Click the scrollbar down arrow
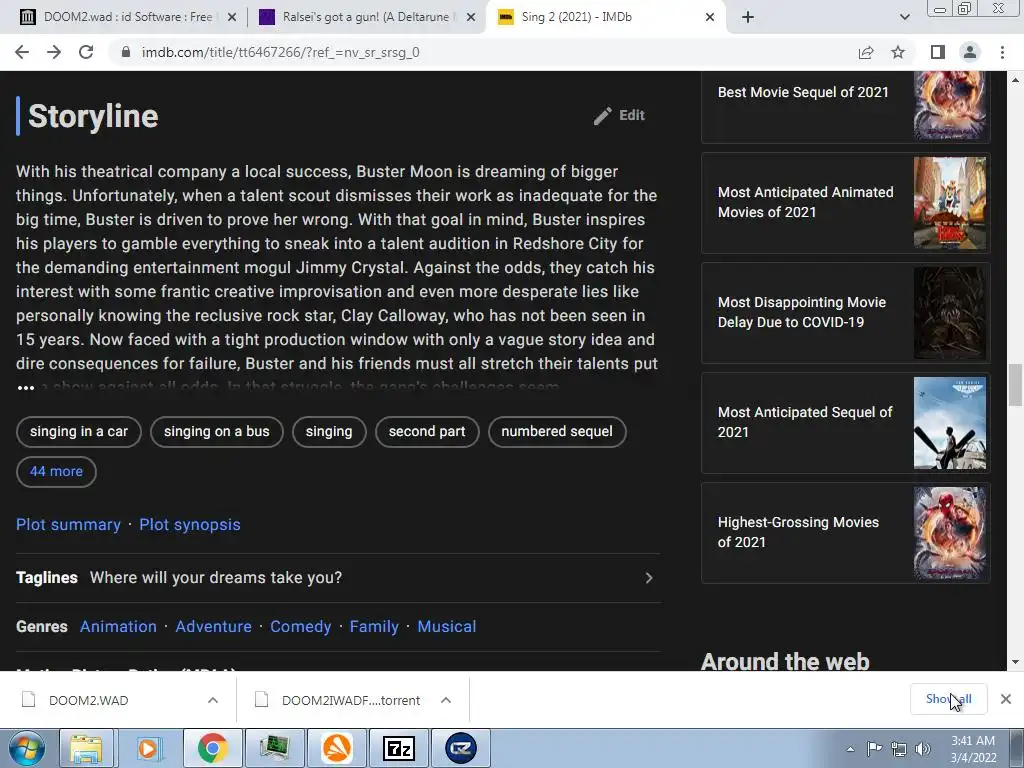Image resolution: width=1024 pixels, height=768 pixels. [1015, 662]
